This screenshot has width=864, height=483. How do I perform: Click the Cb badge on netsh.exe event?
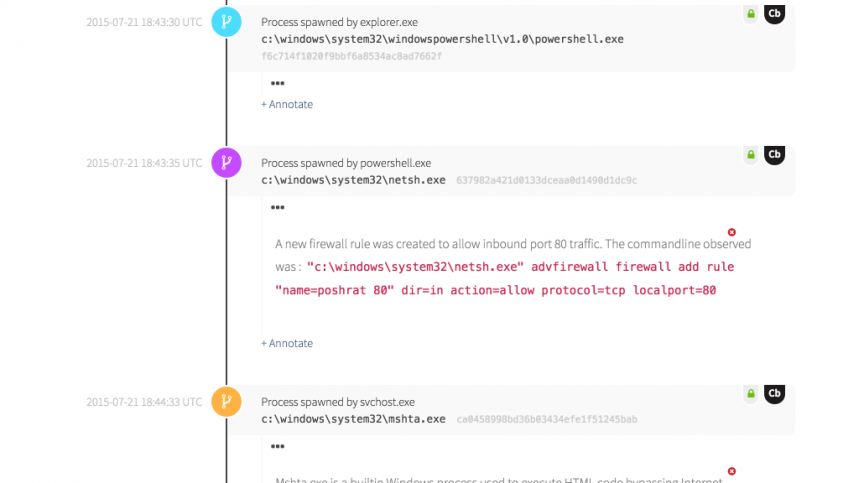coord(774,155)
